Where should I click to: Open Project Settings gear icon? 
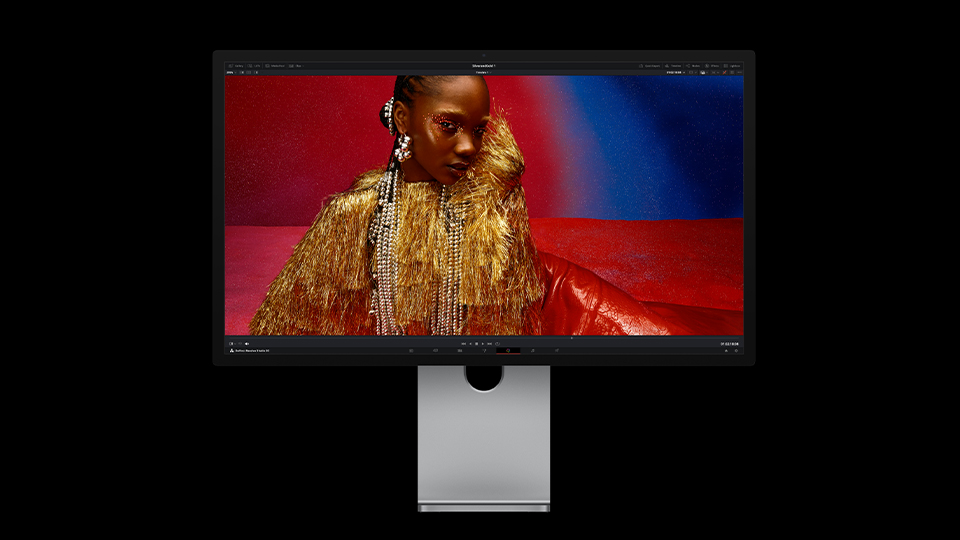[x=737, y=351]
